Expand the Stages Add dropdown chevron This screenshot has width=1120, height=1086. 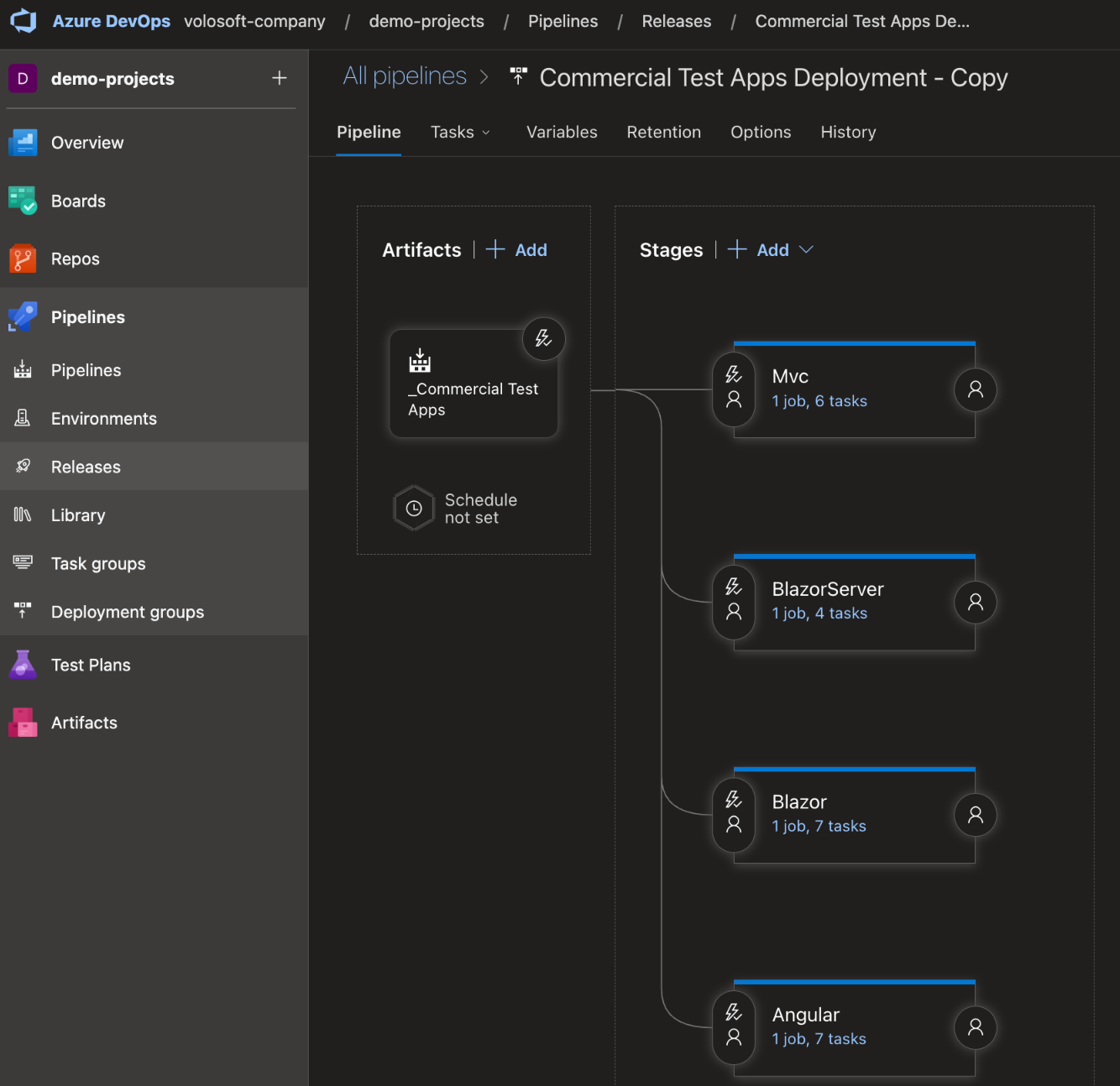click(x=806, y=249)
